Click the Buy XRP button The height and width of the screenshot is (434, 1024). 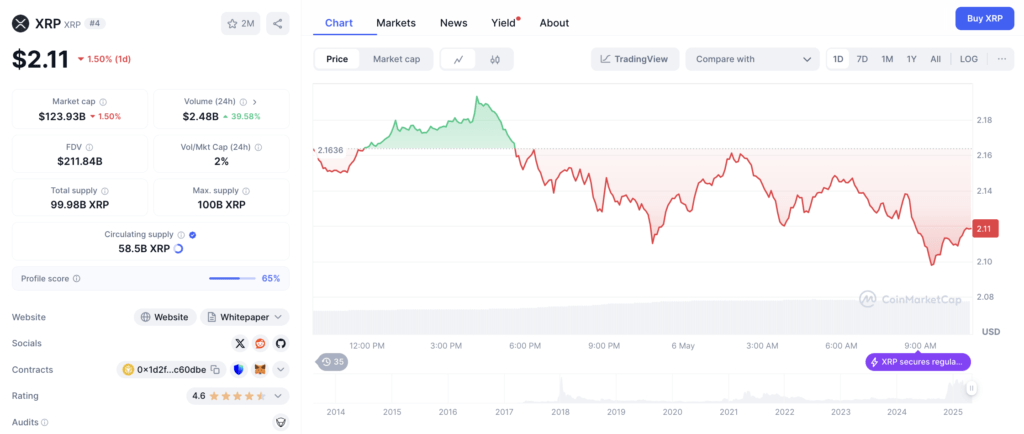pyautogui.click(x=984, y=18)
